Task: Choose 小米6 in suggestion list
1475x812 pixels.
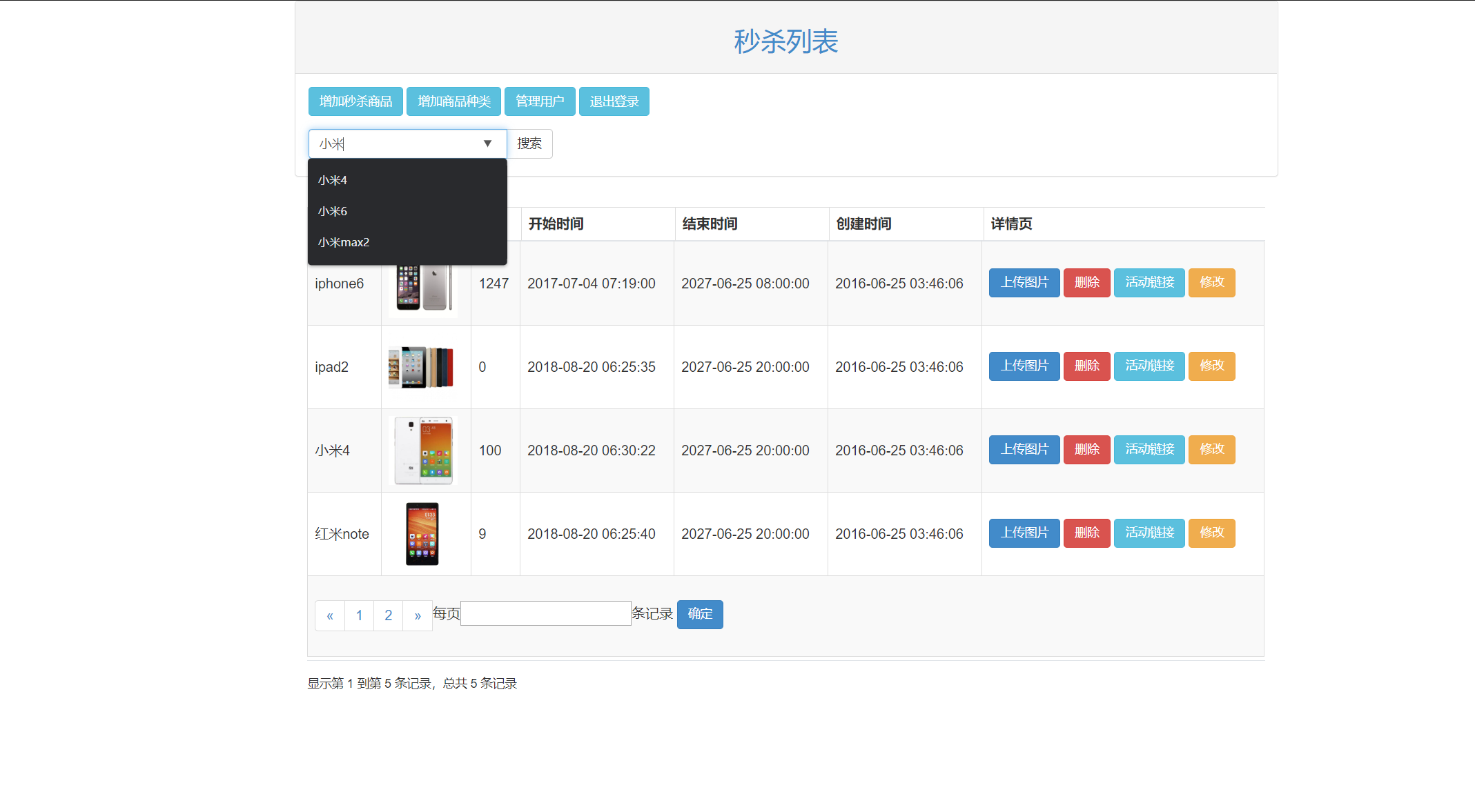Action: [333, 211]
